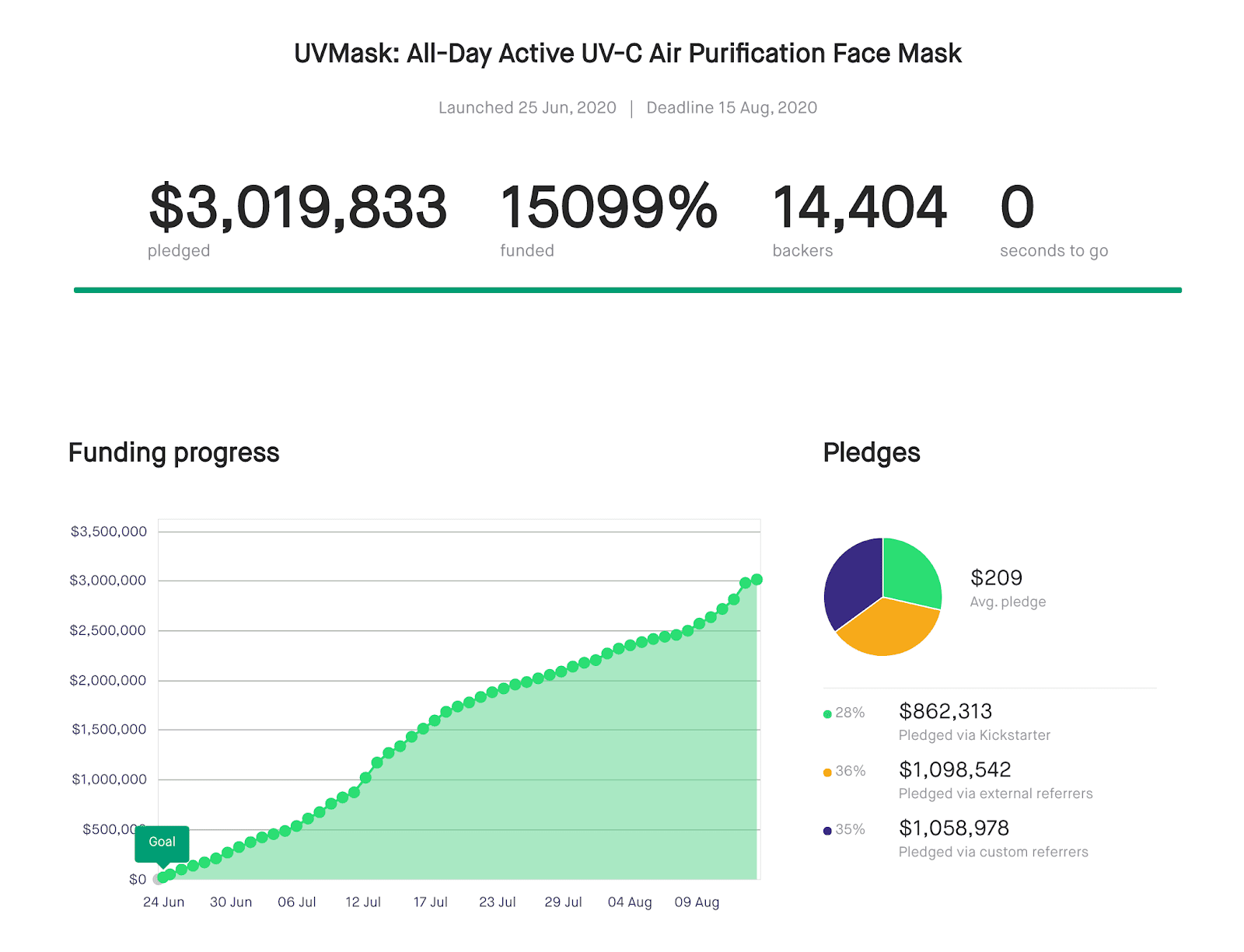Click the 04 Aug x-axis label
The width and height of the screenshot is (1244, 952).
630,902
